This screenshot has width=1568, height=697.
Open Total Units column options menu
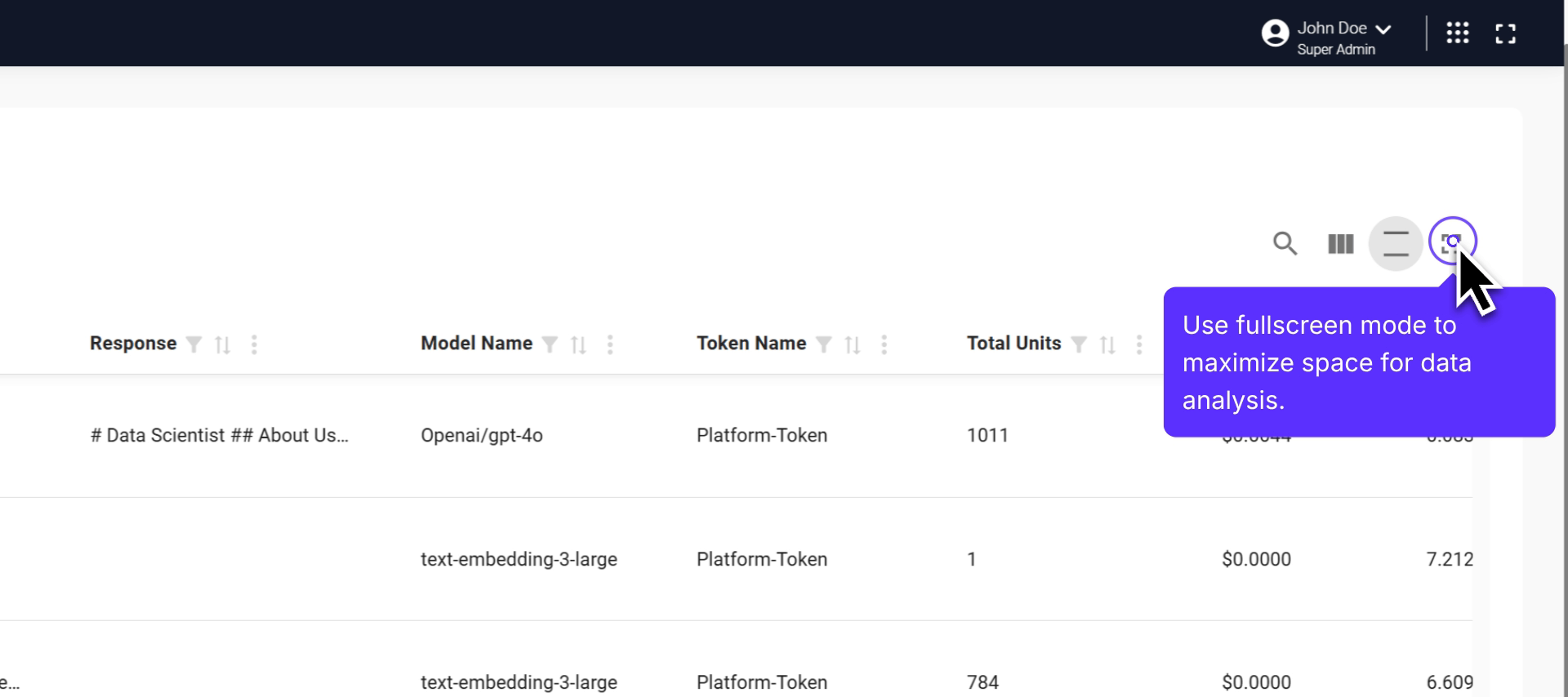click(1138, 344)
